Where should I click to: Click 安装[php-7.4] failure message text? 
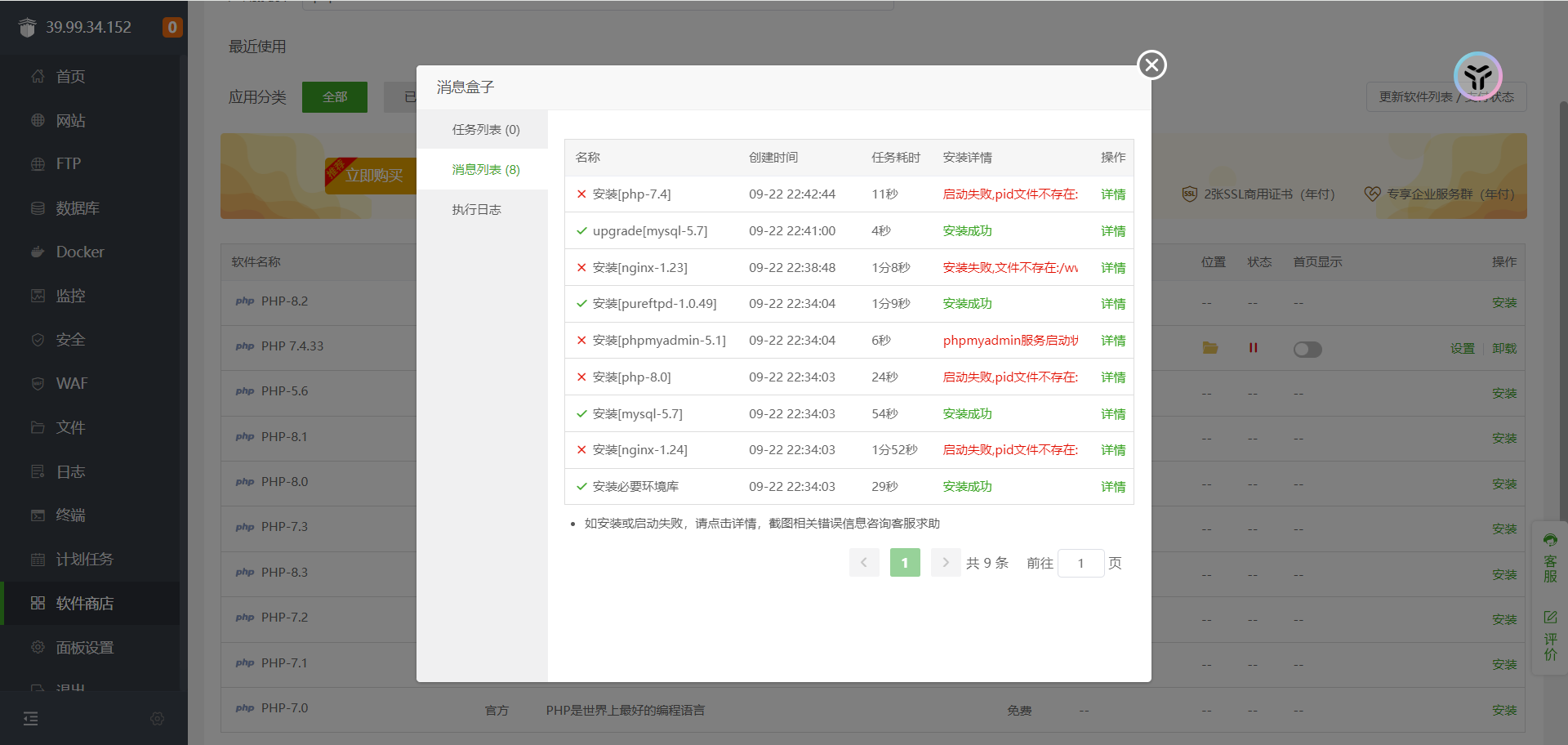coord(1010,194)
